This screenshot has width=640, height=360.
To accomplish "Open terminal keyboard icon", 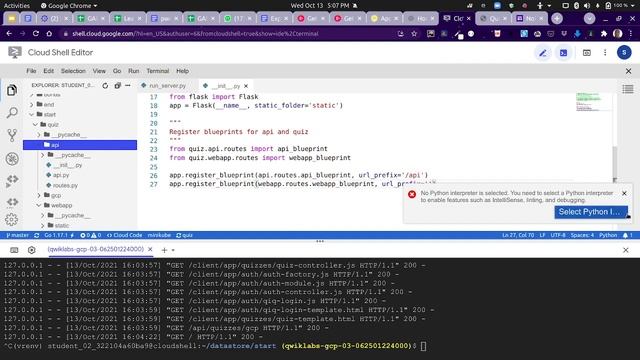I will pos(14,250).
